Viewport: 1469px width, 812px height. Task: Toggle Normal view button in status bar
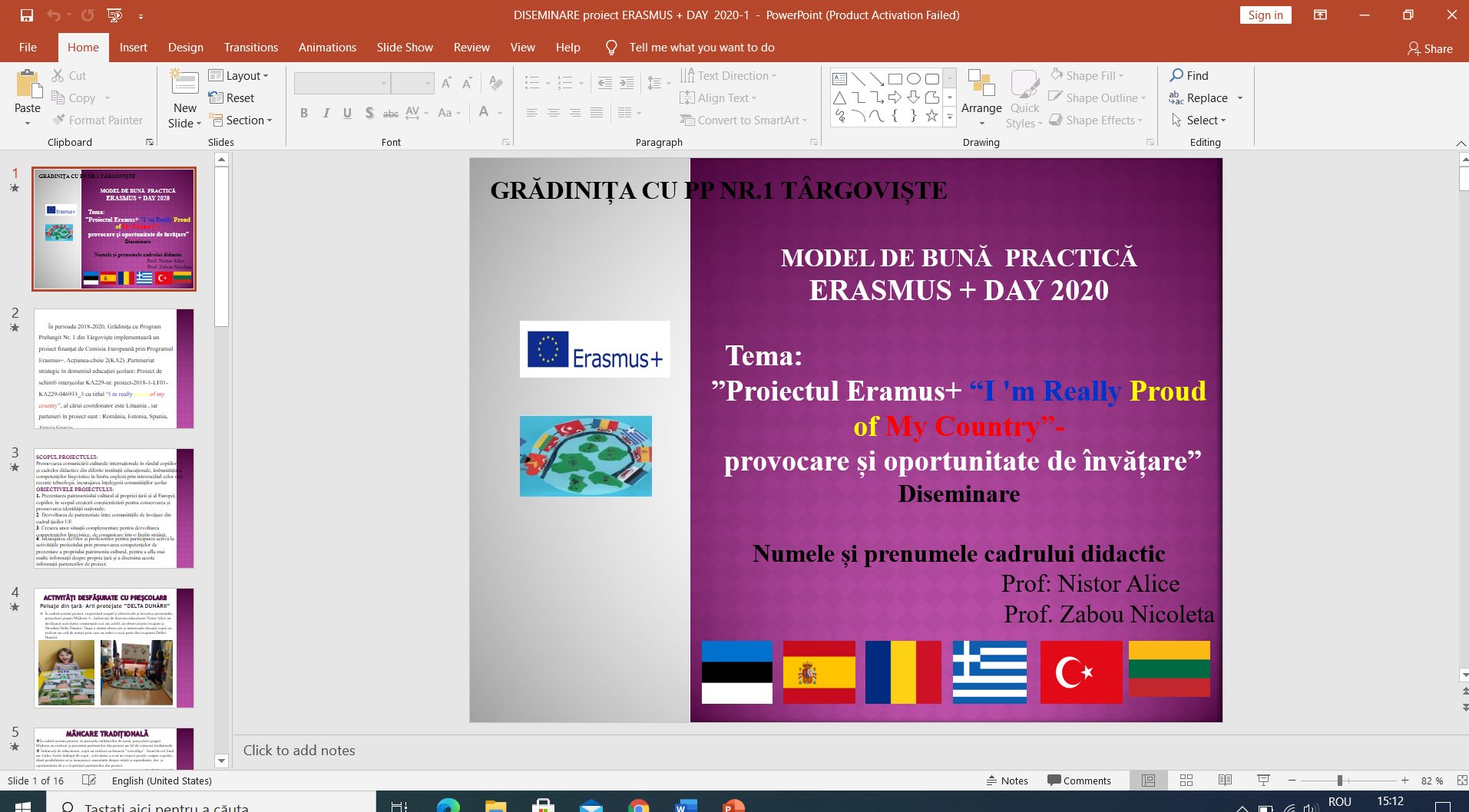pos(1148,781)
